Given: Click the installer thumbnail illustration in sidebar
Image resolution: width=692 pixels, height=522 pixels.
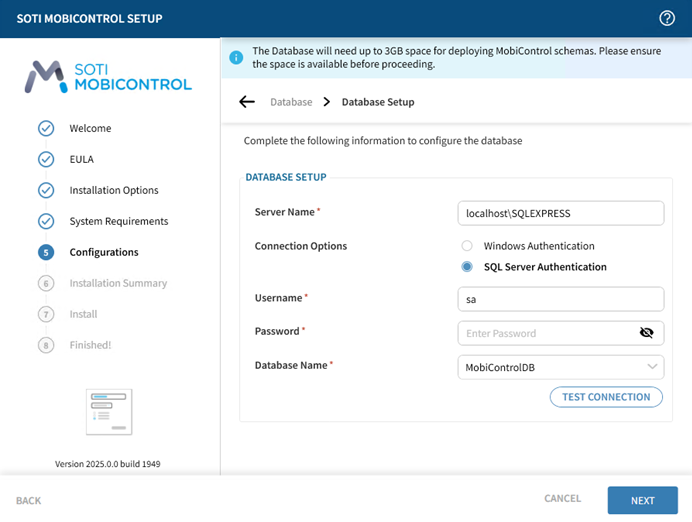Looking at the screenshot, I should tap(109, 411).
